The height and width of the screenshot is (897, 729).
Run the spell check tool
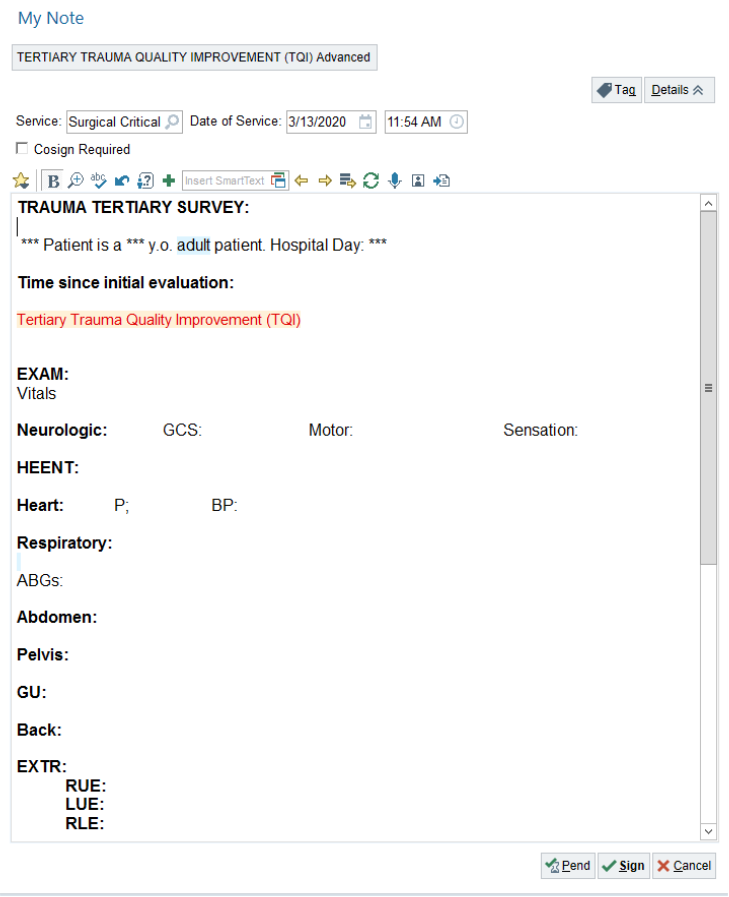coord(98,181)
